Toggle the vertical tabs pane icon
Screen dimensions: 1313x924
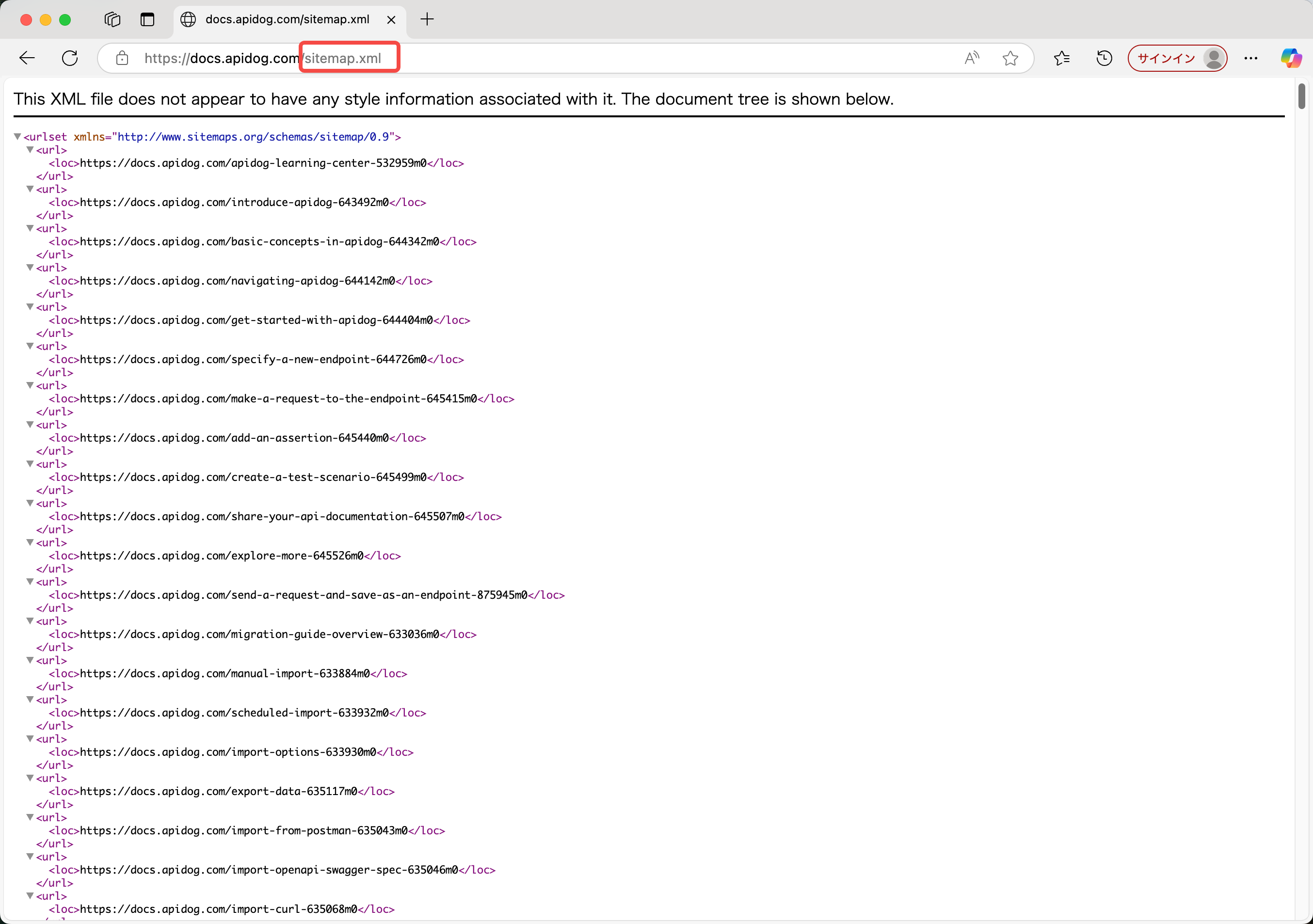pyautogui.click(x=147, y=19)
